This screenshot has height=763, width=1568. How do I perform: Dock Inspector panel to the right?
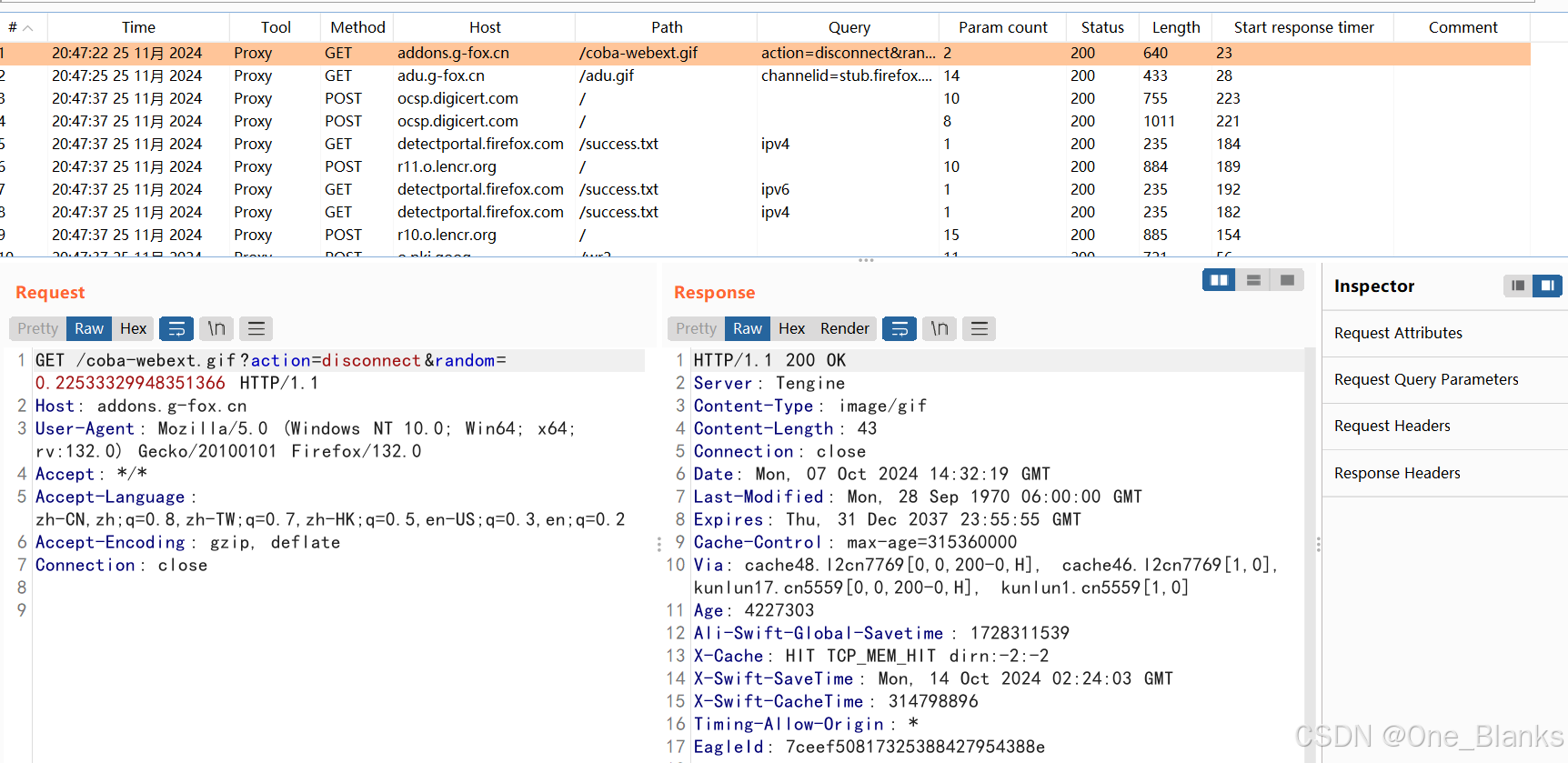1547,286
